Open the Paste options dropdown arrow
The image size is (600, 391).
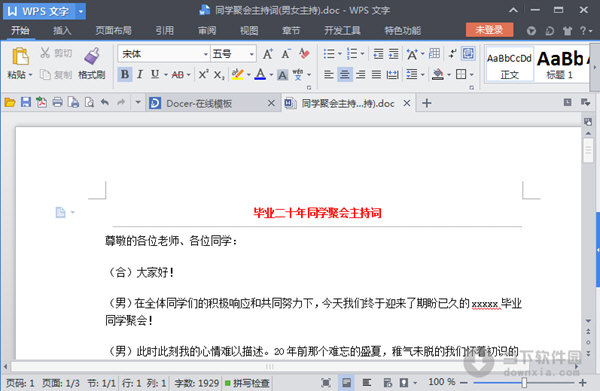tap(30, 75)
